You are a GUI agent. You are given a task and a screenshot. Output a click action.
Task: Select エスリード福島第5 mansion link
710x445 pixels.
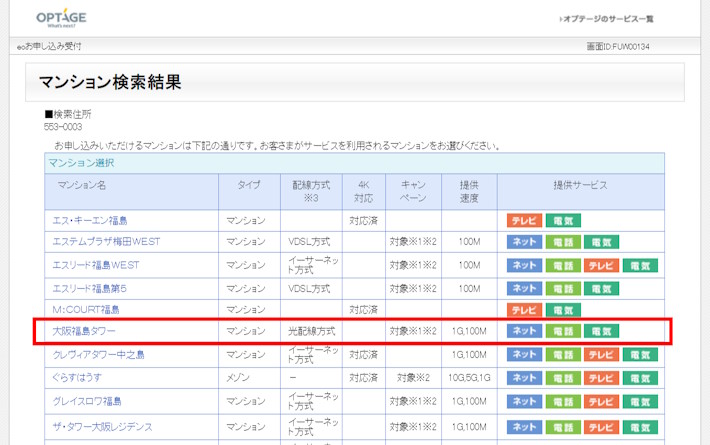pyautogui.click(x=90, y=289)
